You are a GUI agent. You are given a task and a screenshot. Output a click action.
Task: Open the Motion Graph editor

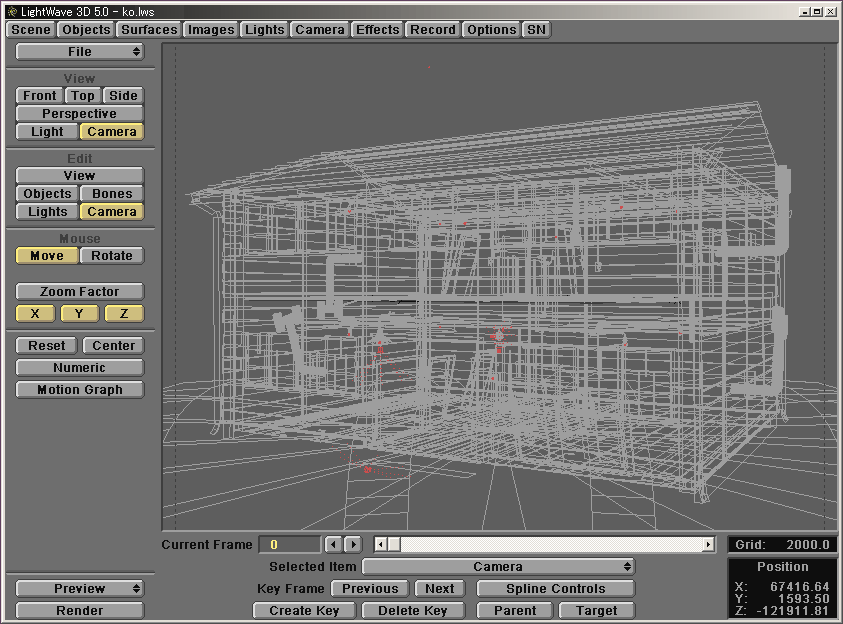coord(80,390)
